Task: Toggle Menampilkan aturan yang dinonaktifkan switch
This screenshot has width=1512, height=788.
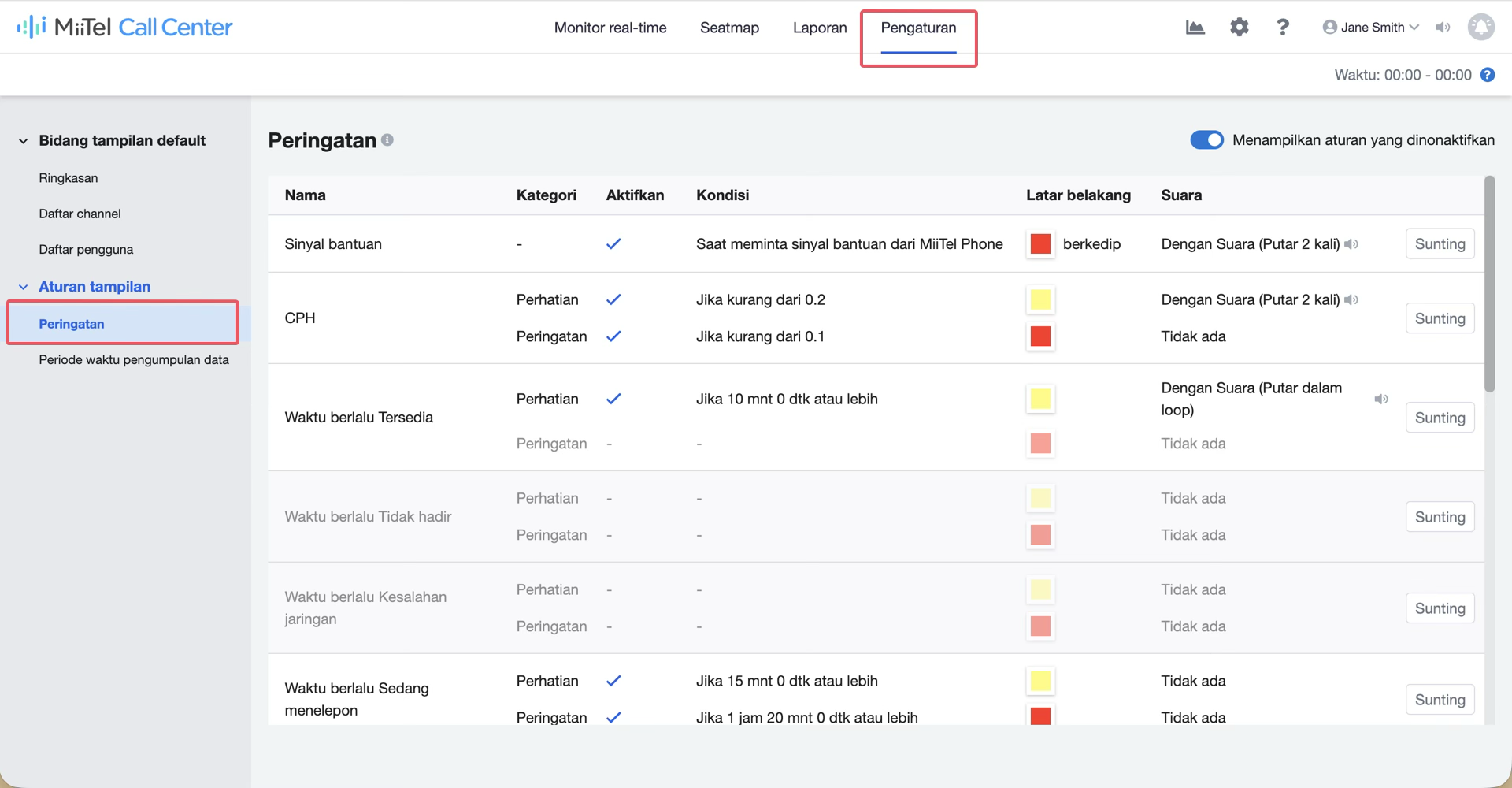Action: click(x=1206, y=139)
